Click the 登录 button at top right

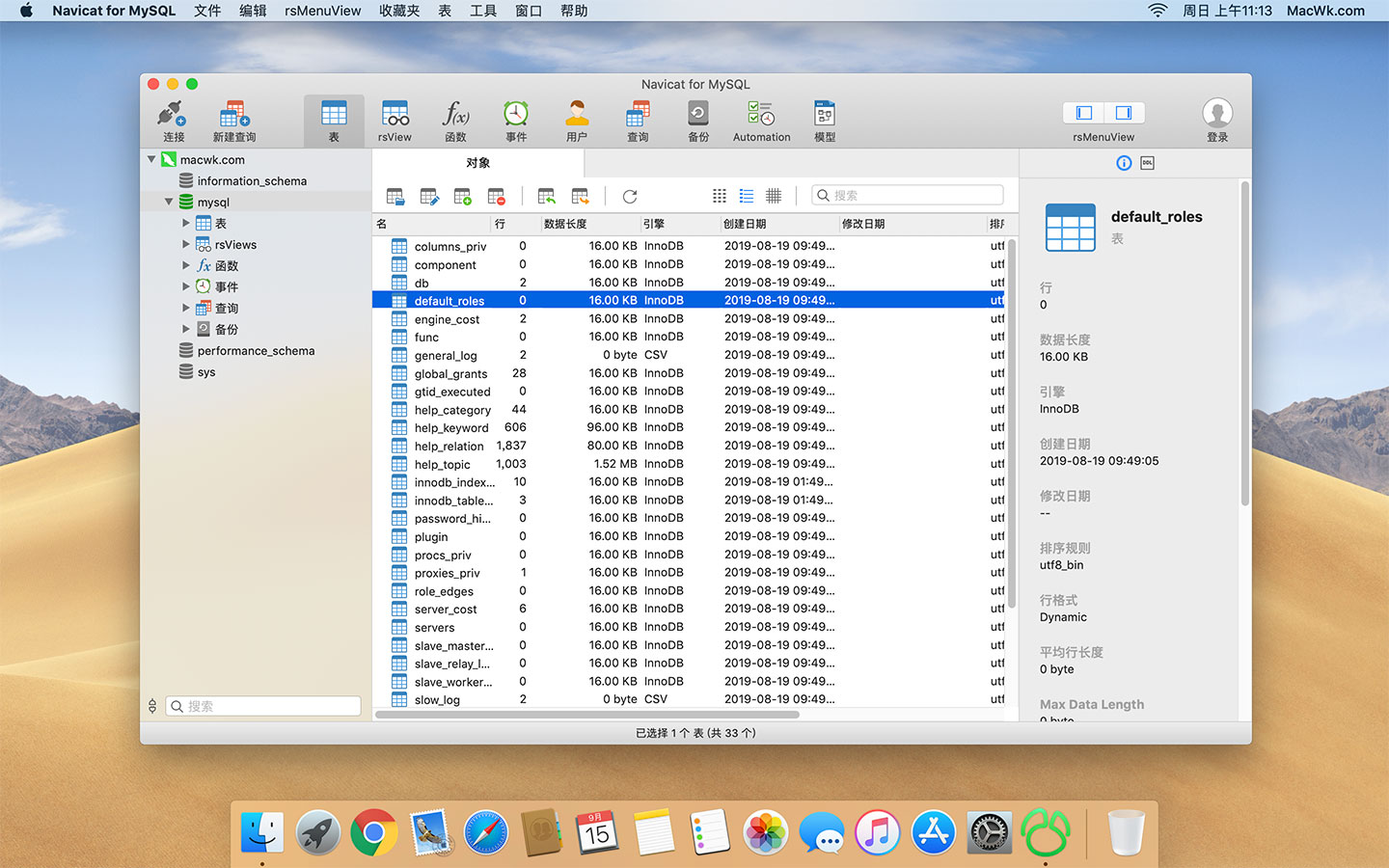(x=1217, y=118)
